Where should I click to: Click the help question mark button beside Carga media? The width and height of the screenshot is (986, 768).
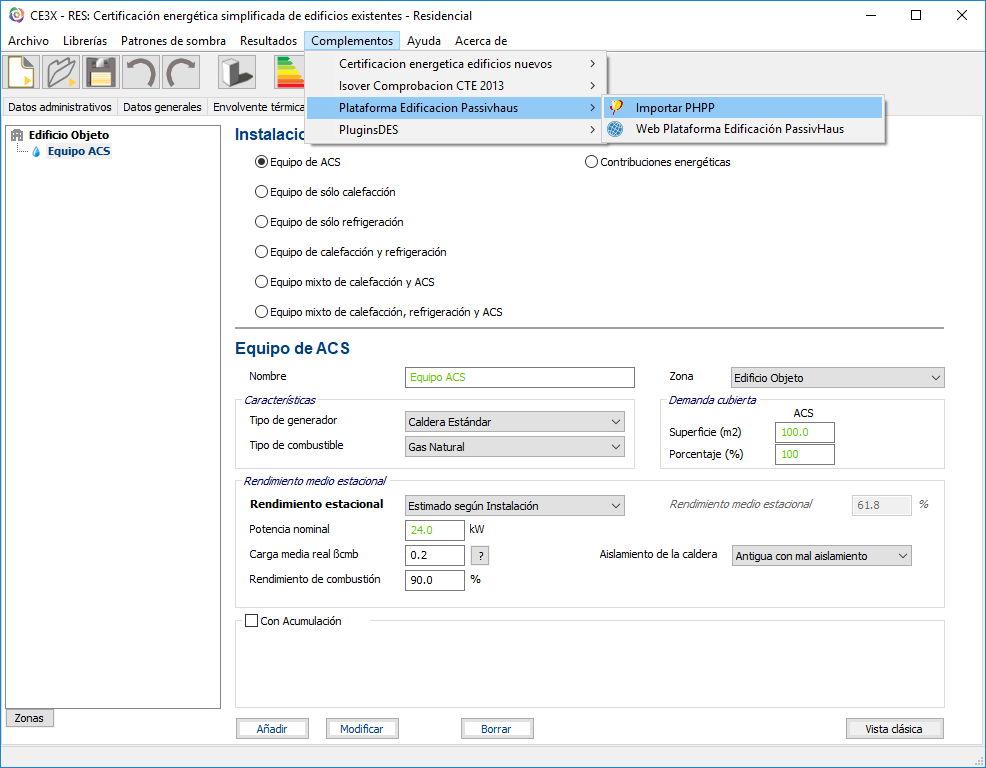[x=480, y=556]
